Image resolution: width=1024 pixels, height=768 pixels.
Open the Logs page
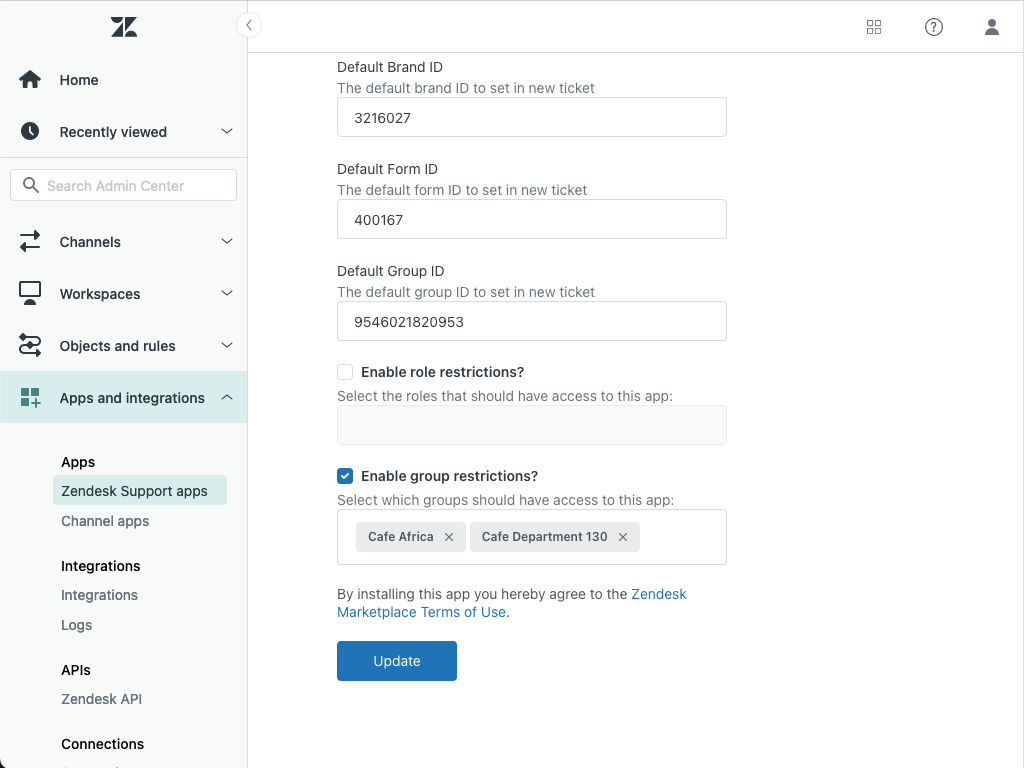(76, 625)
